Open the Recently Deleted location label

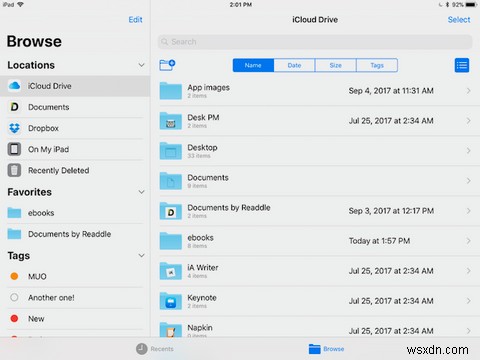(x=59, y=171)
